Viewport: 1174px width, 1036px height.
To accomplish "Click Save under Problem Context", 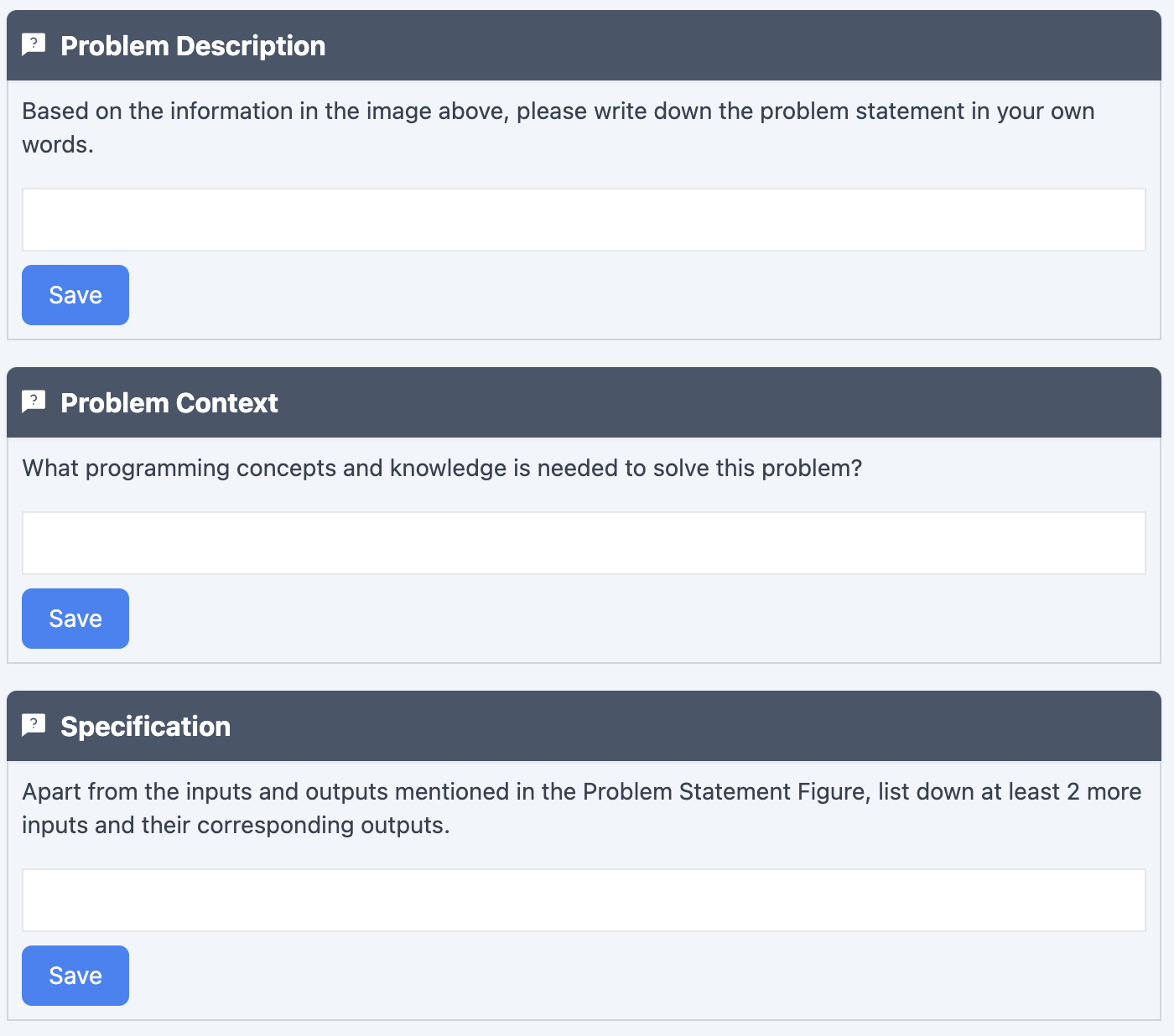I will (x=75, y=618).
